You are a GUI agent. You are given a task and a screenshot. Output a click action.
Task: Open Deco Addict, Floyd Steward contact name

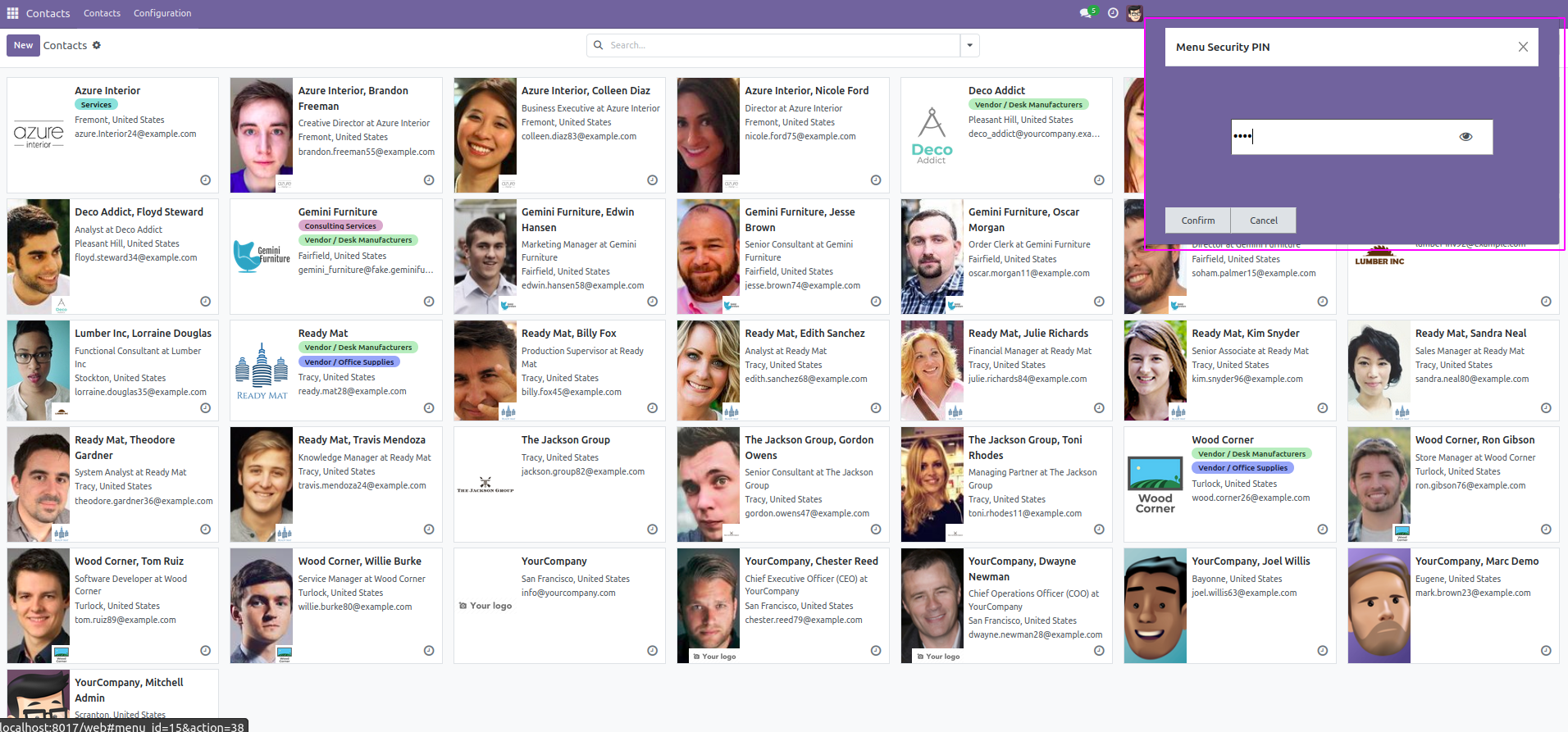pos(139,212)
